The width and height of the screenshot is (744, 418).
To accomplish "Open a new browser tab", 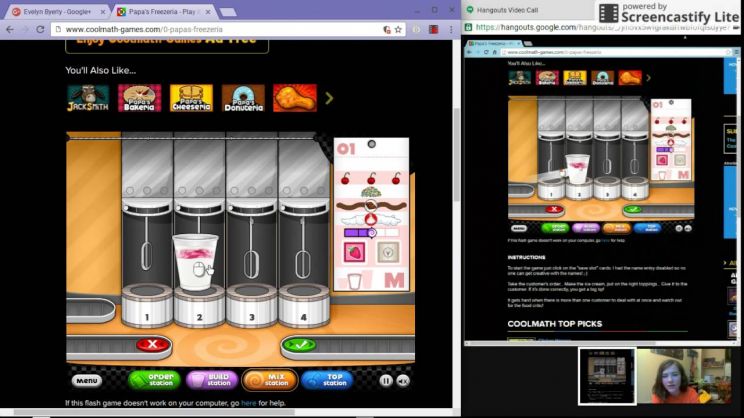I will point(228,12).
